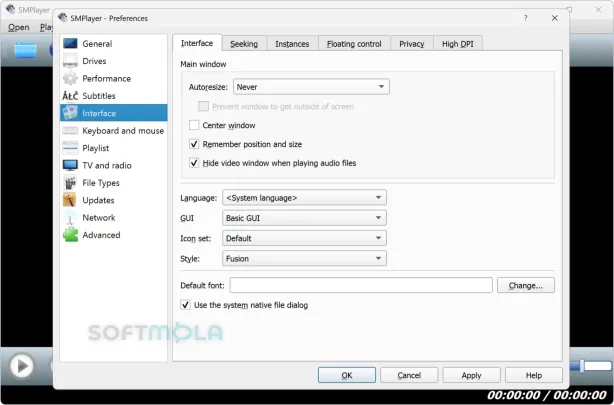This screenshot has height=405, width=614.
Task: Select the Updates section icon
Action: coord(69,200)
